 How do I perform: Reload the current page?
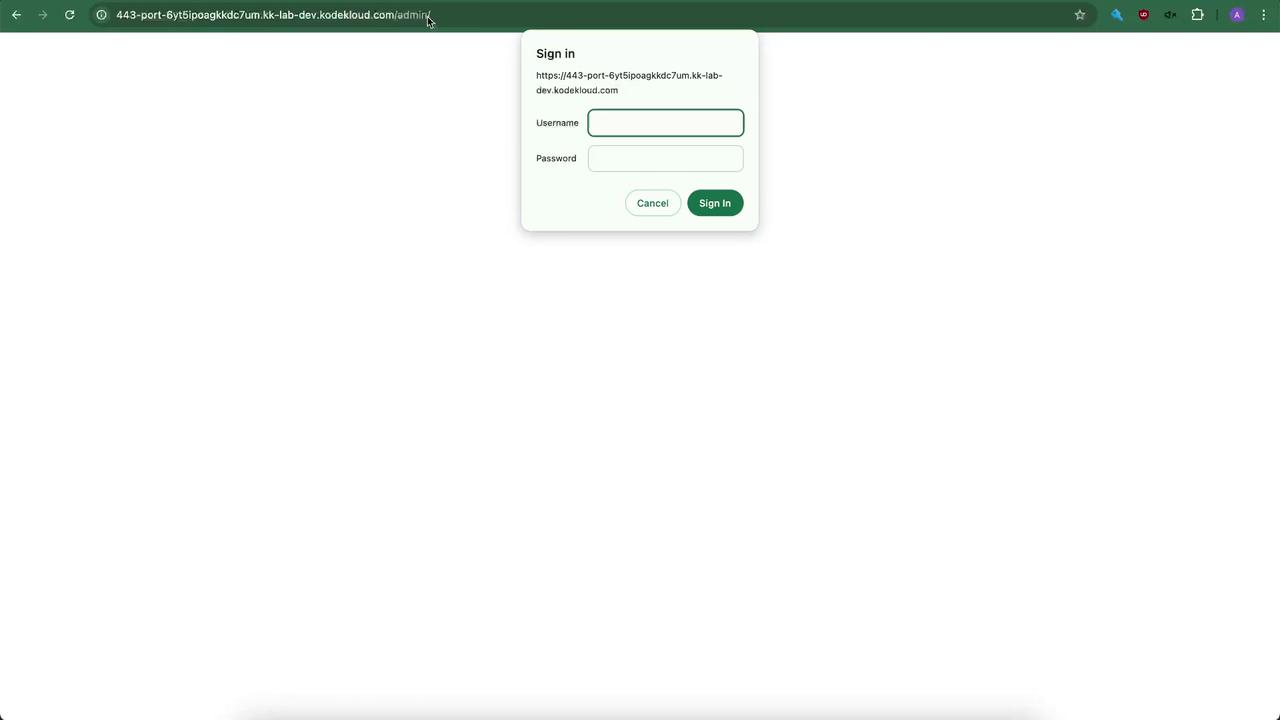[69, 15]
